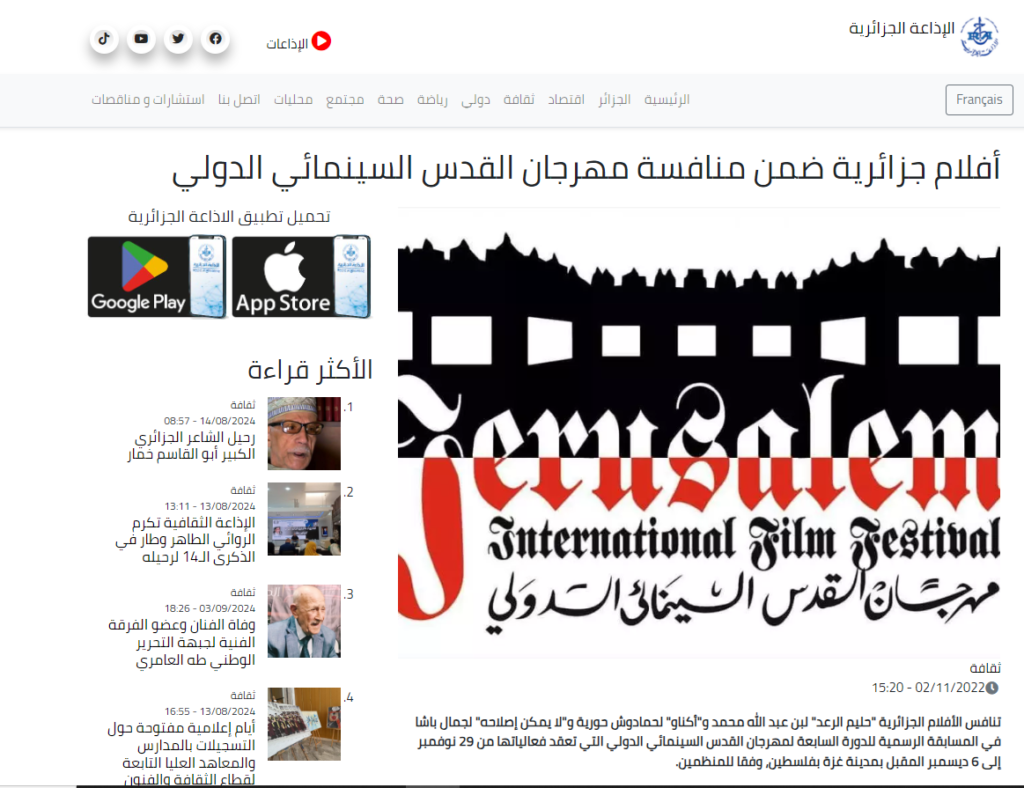Image resolution: width=1024 pixels, height=788 pixels.
Task: Click ثقافة tag above 13:11 - 13/08/2024
Action: point(243,490)
